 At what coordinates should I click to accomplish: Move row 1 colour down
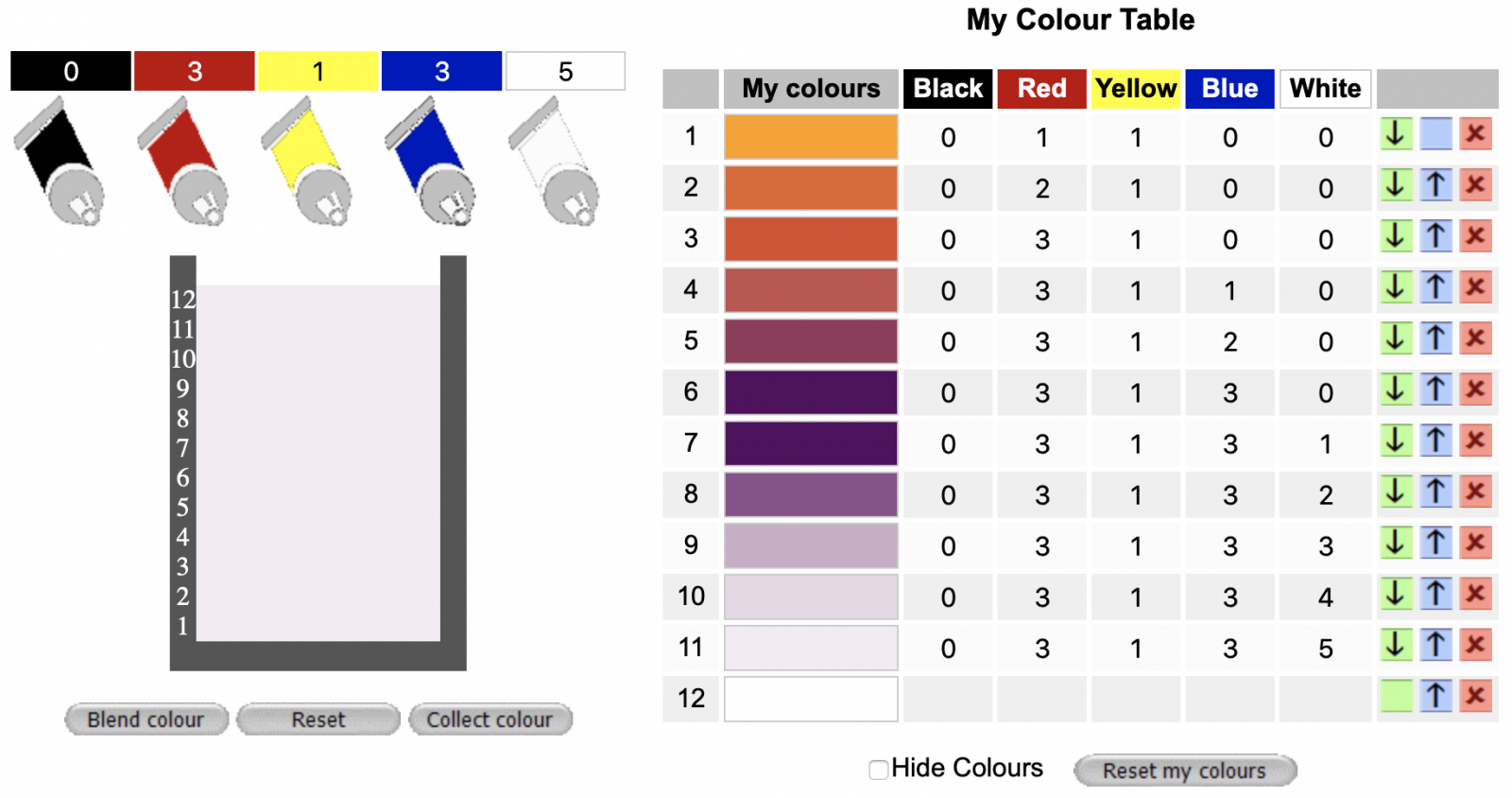tap(1396, 134)
